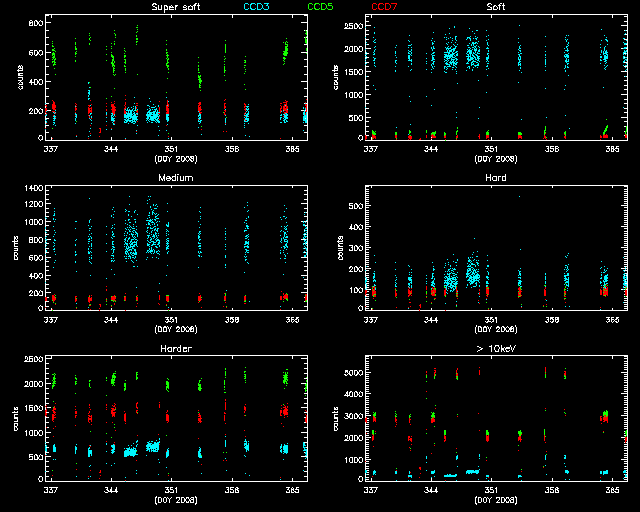Click '(DOY 2008)' label under Soft plot
The height and width of the screenshot is (512, 640).
495,158
